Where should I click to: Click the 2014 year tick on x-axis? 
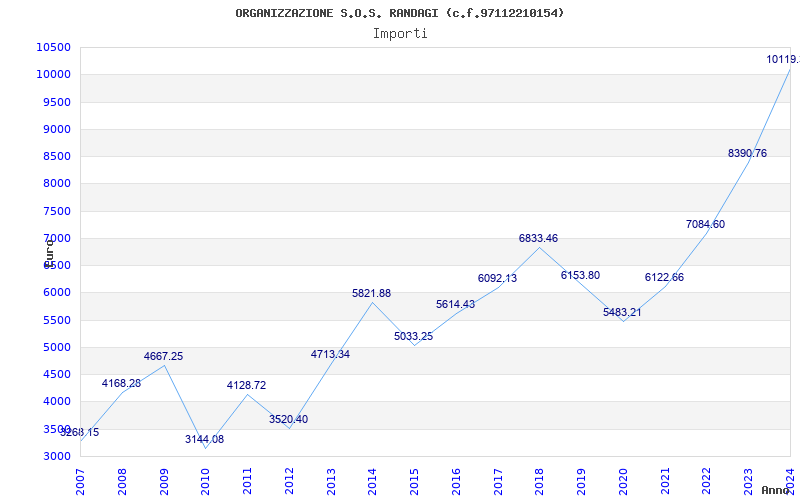click(373, 478)
